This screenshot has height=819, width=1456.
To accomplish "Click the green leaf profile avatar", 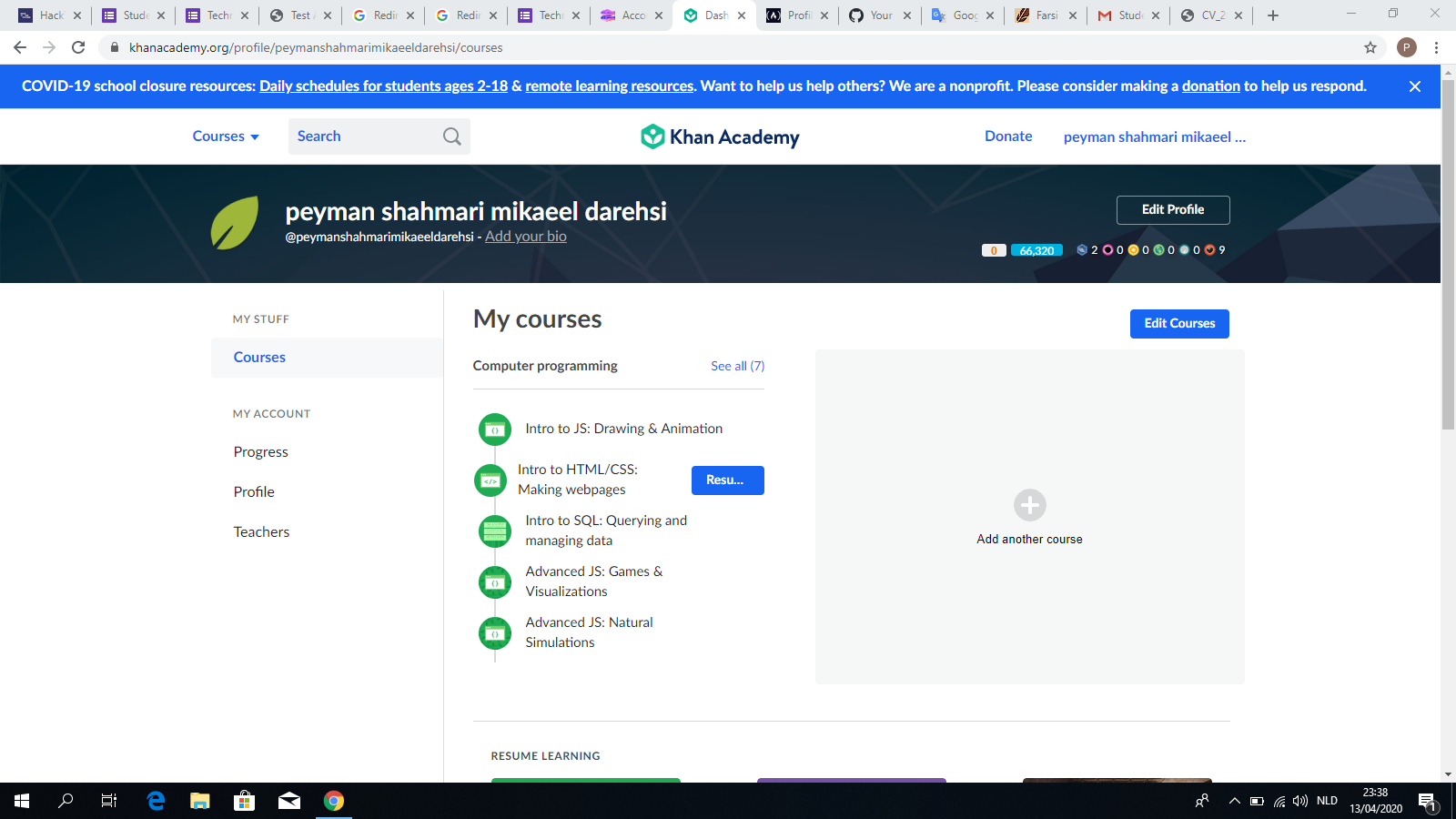I will (235, 223).
